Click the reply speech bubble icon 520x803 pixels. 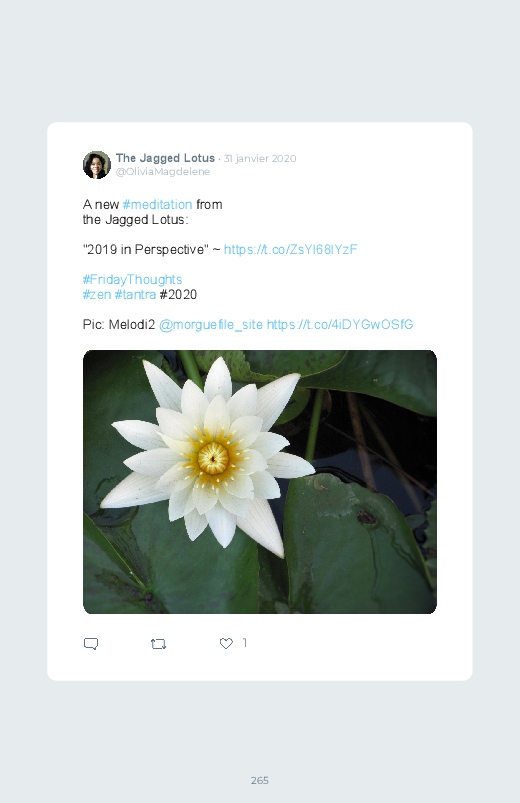click(x=91, y=644)
